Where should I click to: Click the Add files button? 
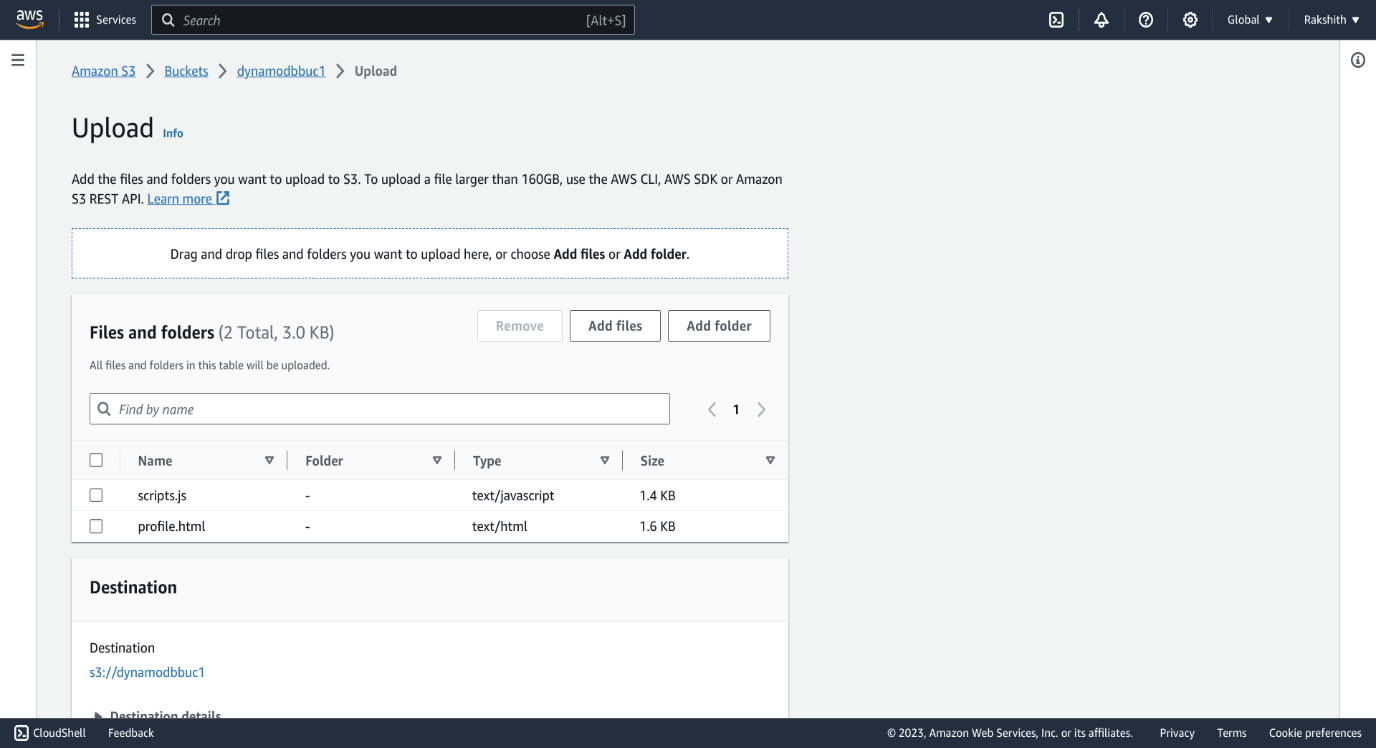(615, 326)
